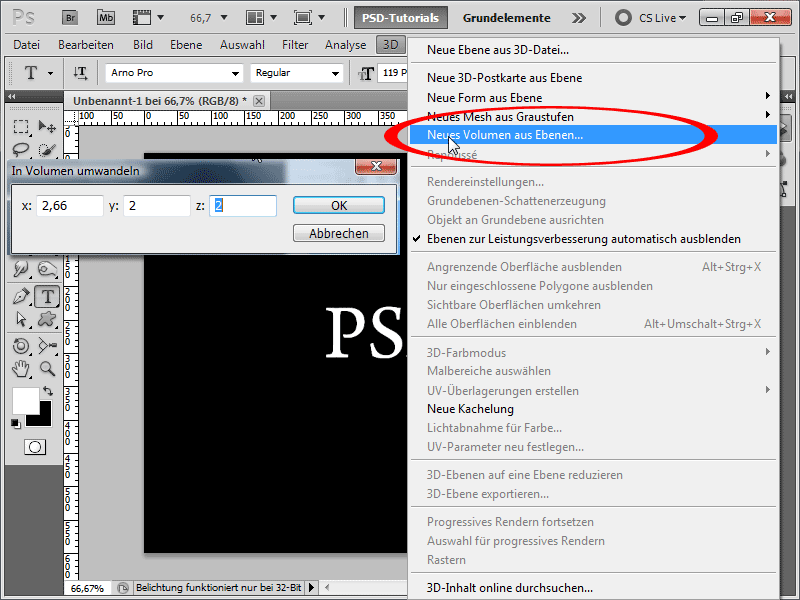Open the tool preset picker arrow
The width and height of the screenshot is (800, 600).
pyautogui.click(x=51, y=73)
